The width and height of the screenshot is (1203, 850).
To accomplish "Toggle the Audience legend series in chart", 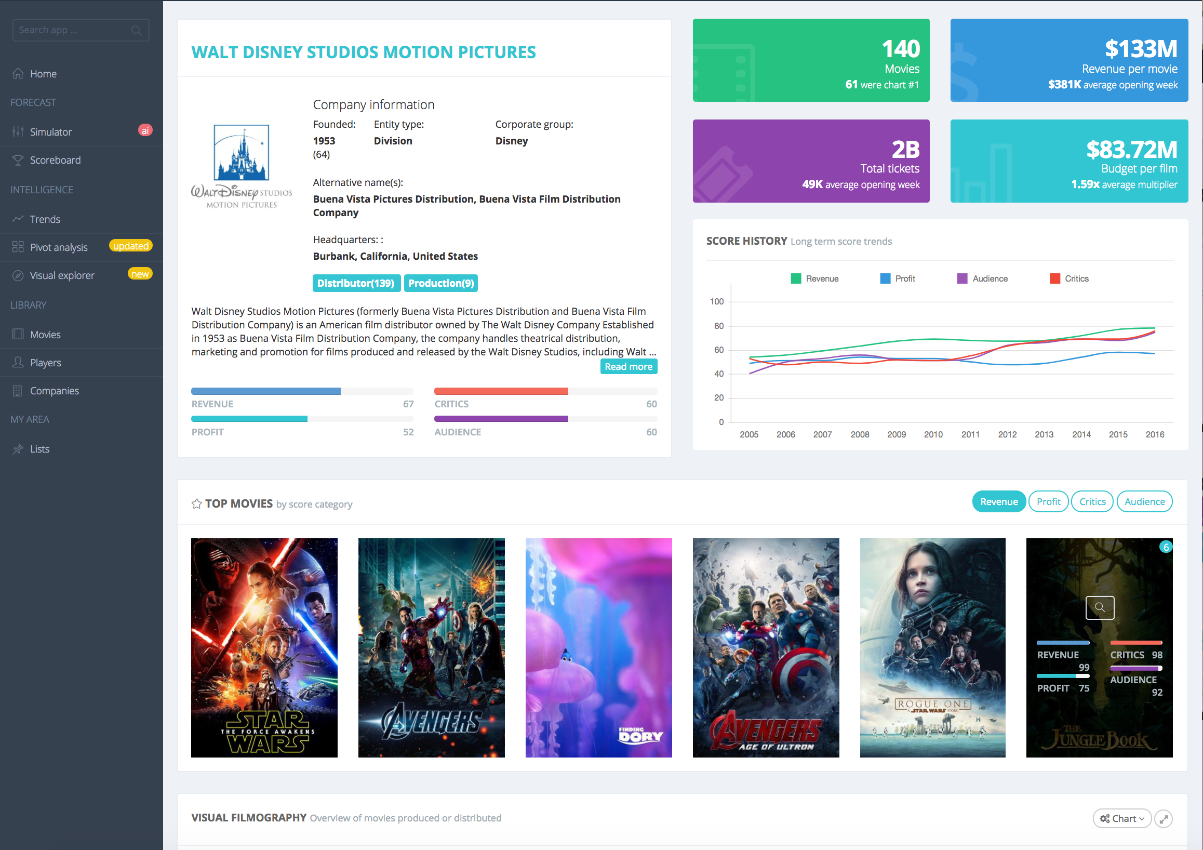I will tap(982, 279).
